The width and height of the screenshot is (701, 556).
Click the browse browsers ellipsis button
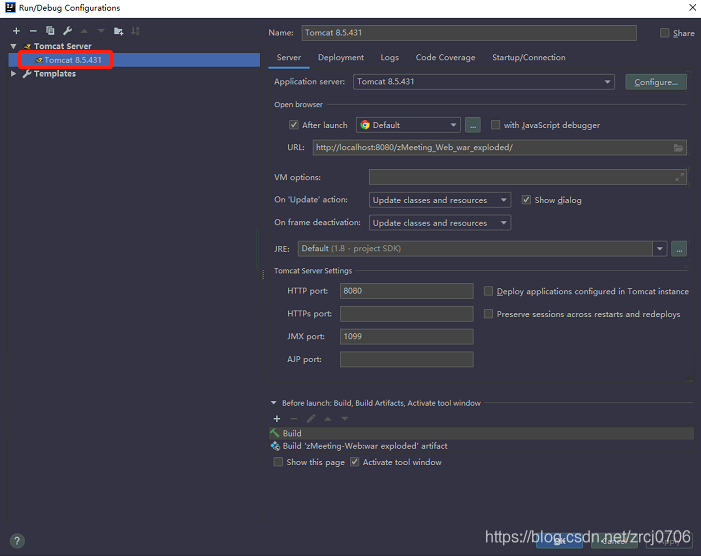click(x=473, y=125)
